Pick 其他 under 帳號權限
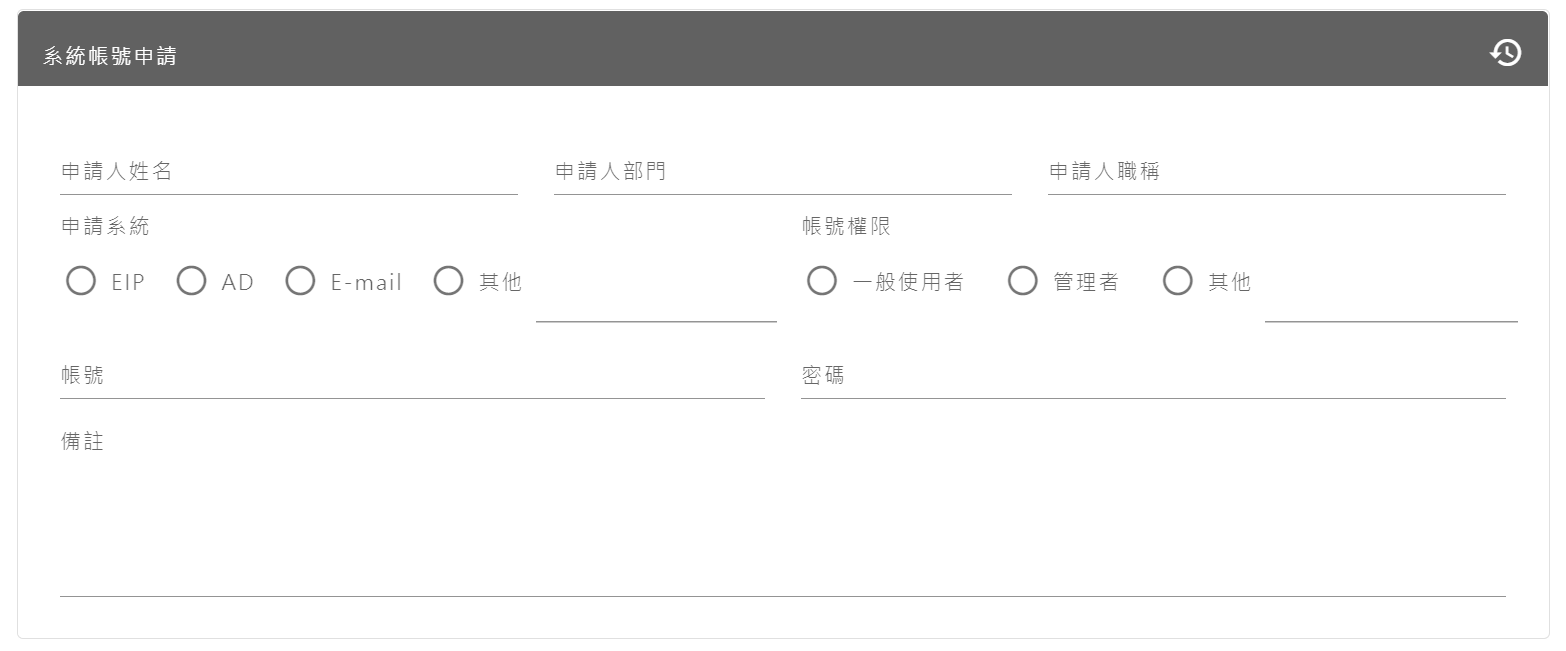The height and width of the screenshot is (651, 1566). (x=1177, y=282)
